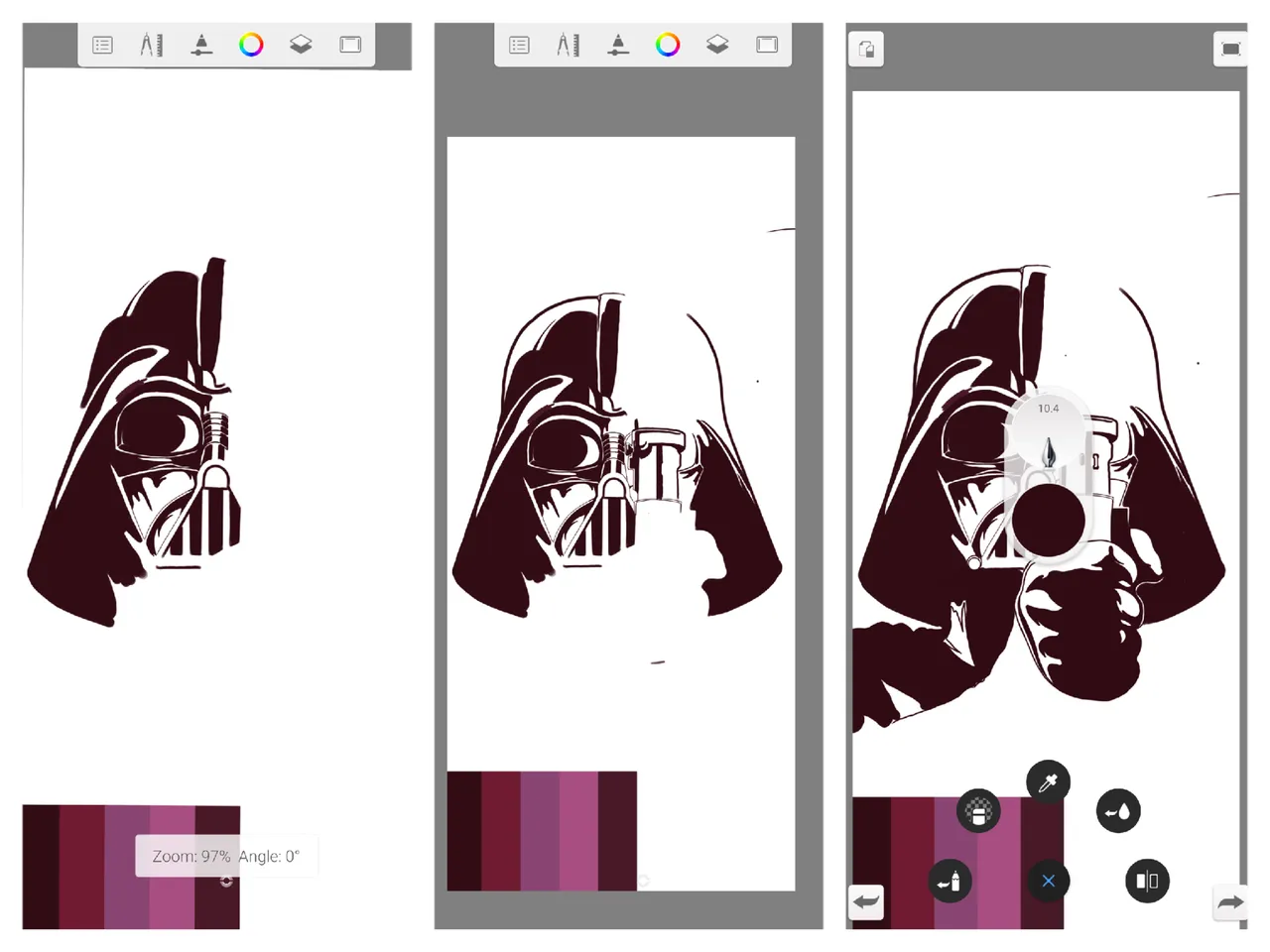Open the layers icon in middle screenshot
1270x952 pixels.
pos(717,45)
